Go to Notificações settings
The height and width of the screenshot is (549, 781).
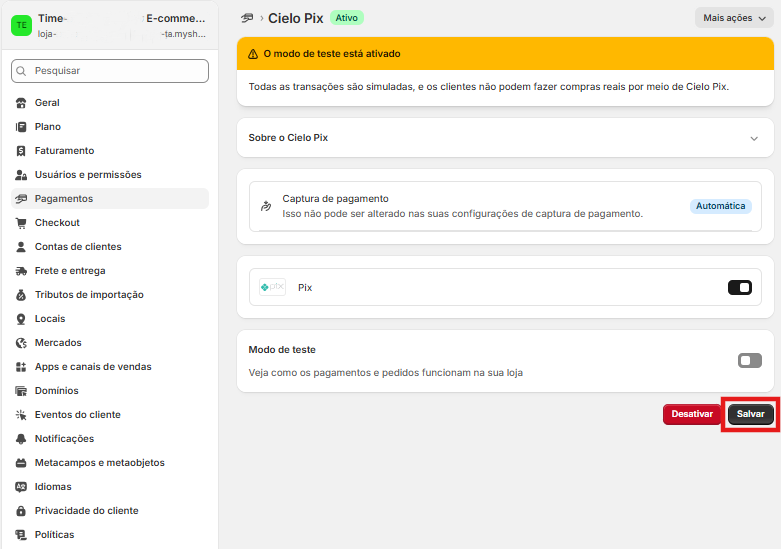110,438
